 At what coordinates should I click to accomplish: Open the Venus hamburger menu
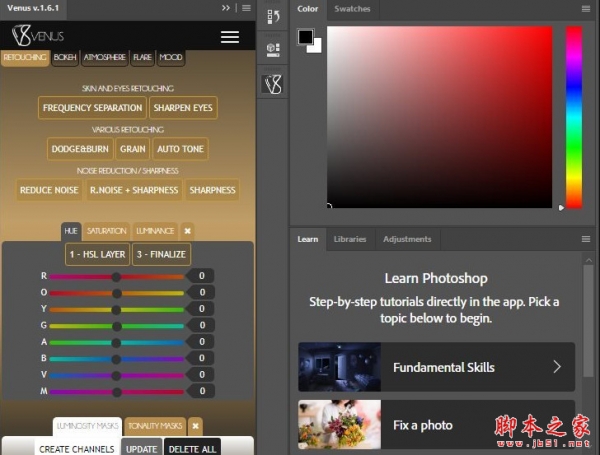pos(230,37)
